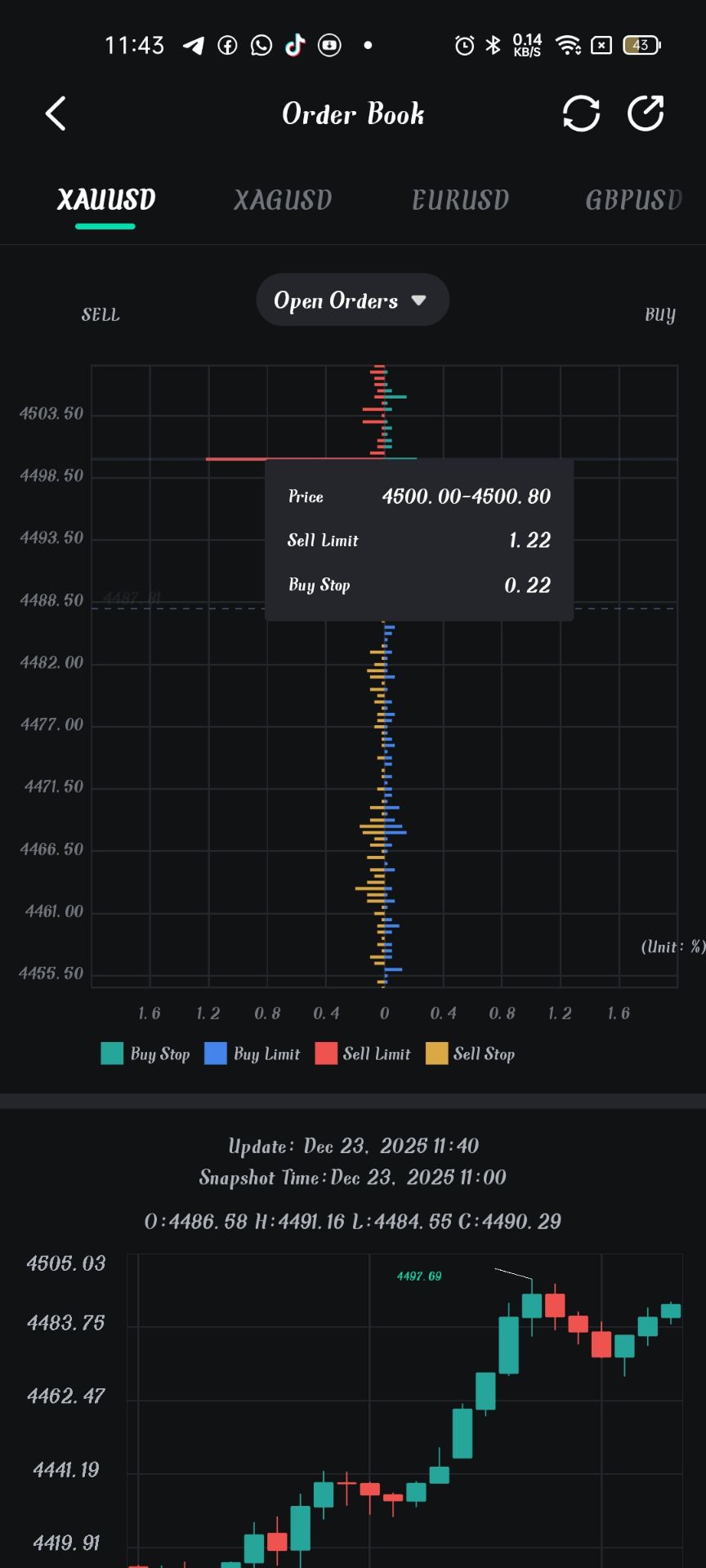Tap the tallest green candlestick

coord(509,1345)
